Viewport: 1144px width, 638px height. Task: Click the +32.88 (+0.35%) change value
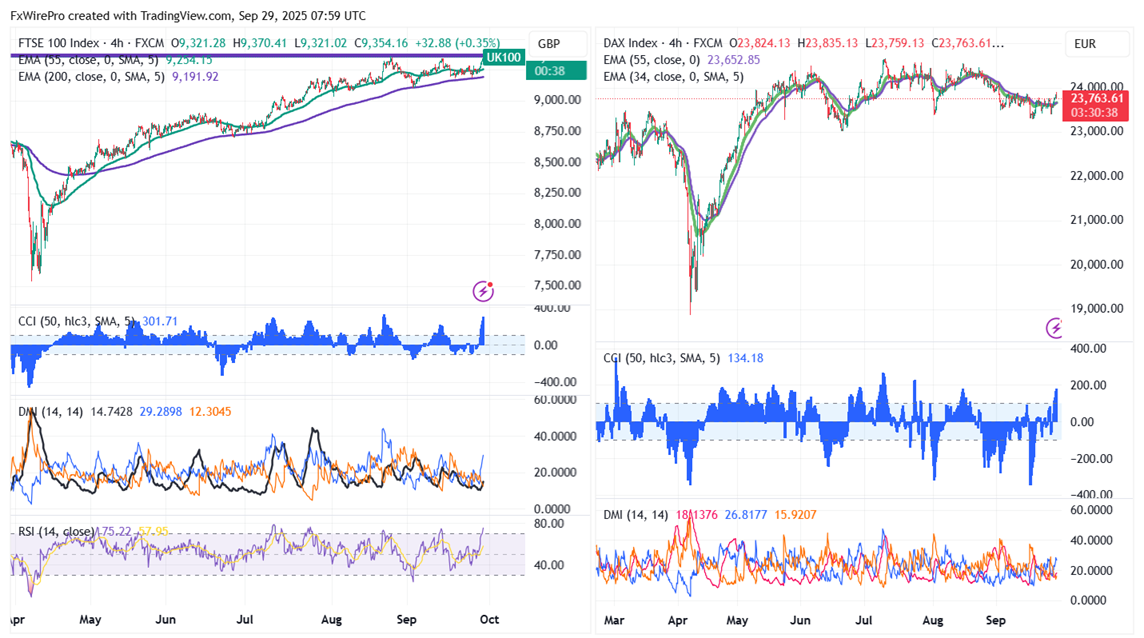[457, 44]
